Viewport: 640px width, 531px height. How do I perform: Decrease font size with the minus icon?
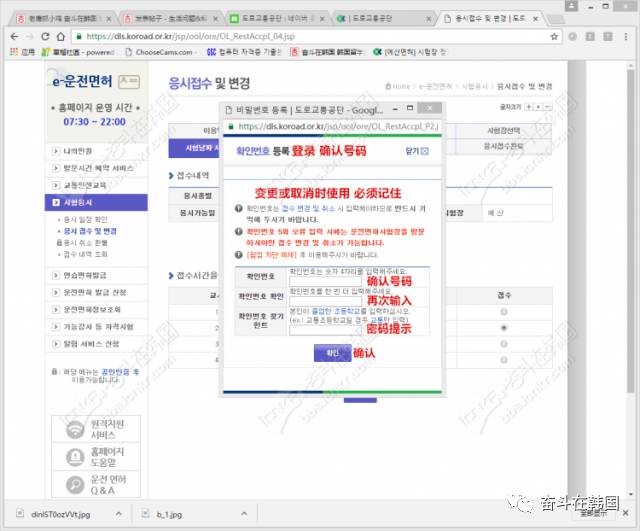[548, 107]
